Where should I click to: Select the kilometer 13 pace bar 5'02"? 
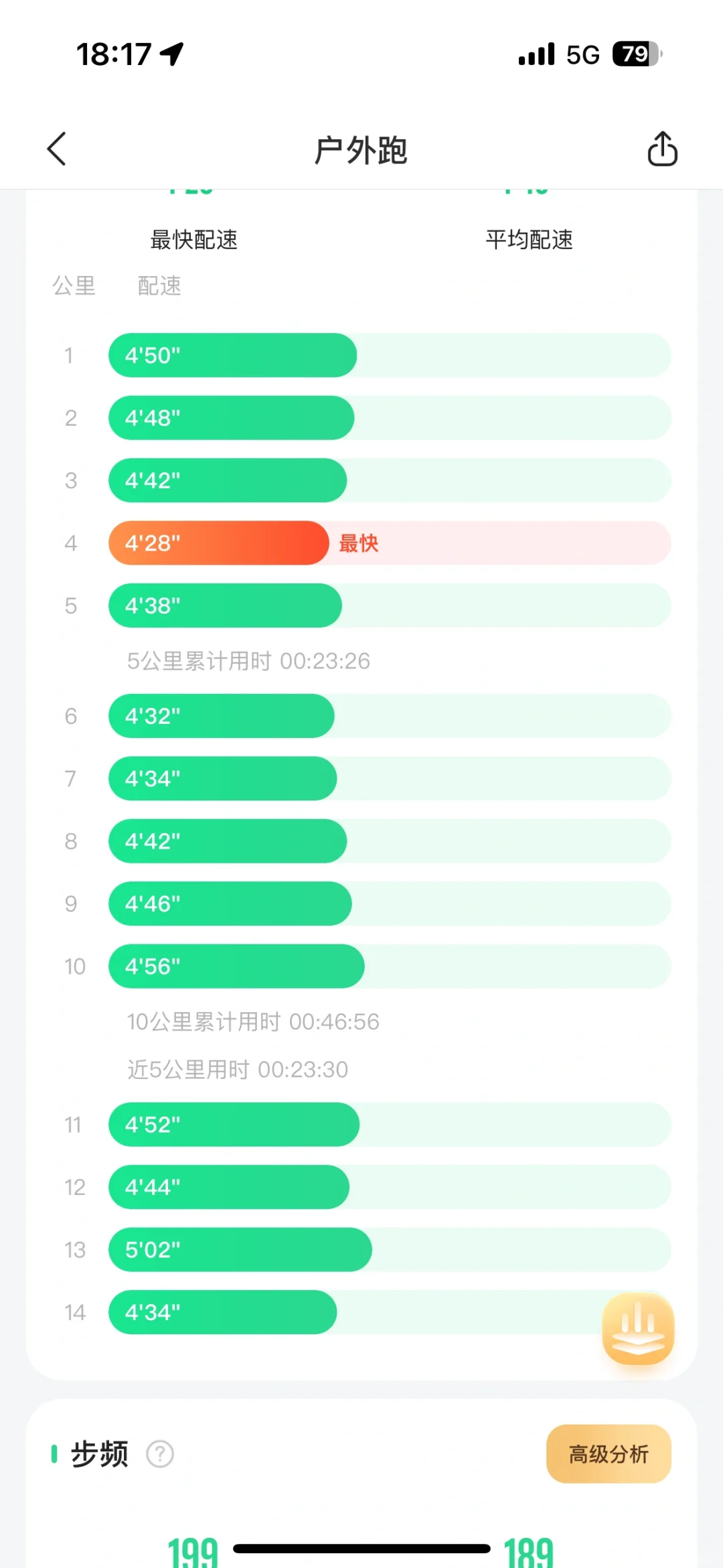[x=240, y=1250]
